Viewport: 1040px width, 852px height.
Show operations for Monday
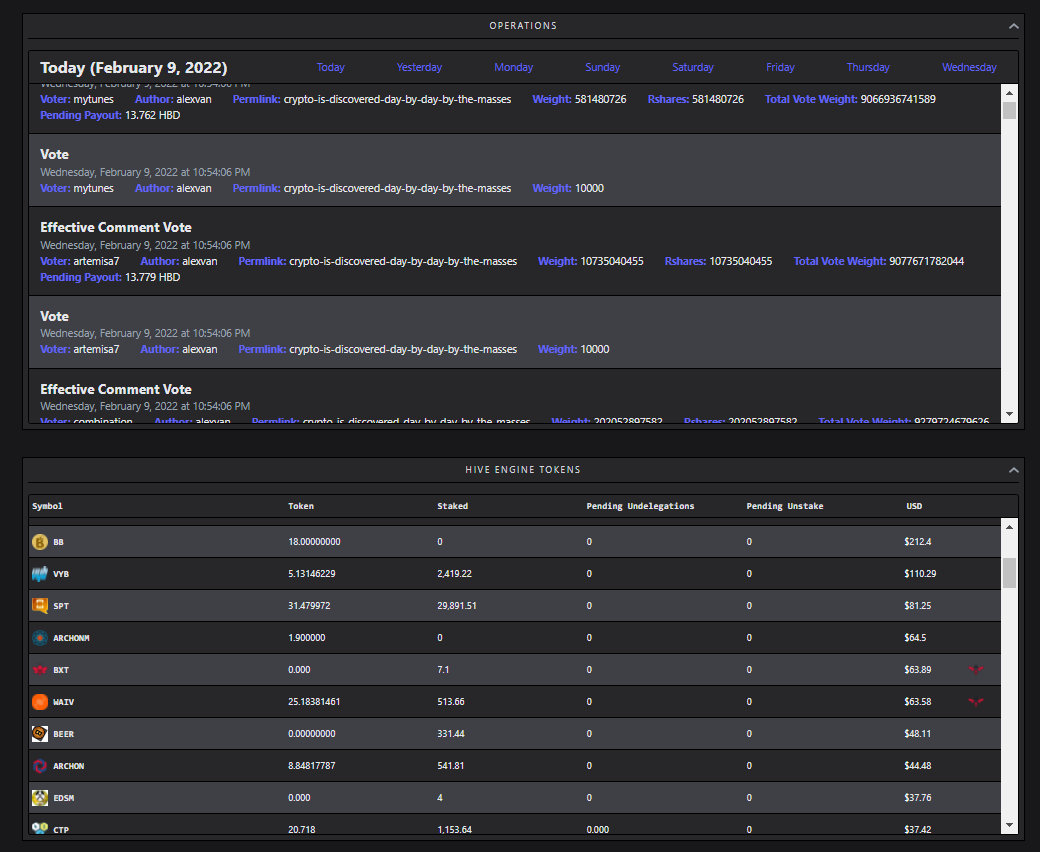[513, 67]
